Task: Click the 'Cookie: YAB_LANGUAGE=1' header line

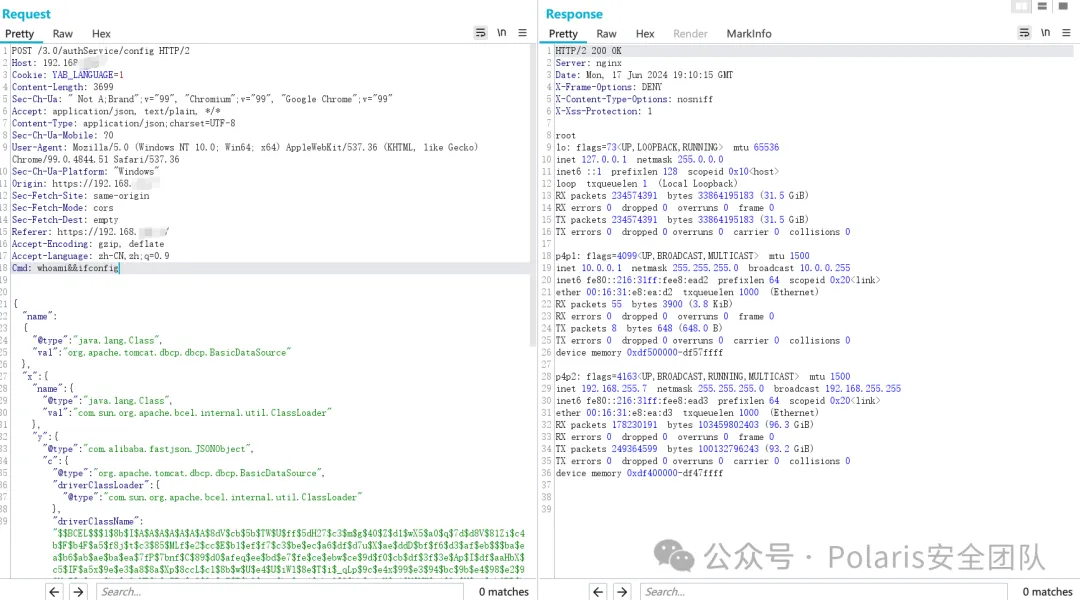Action: tap(68, 75)
